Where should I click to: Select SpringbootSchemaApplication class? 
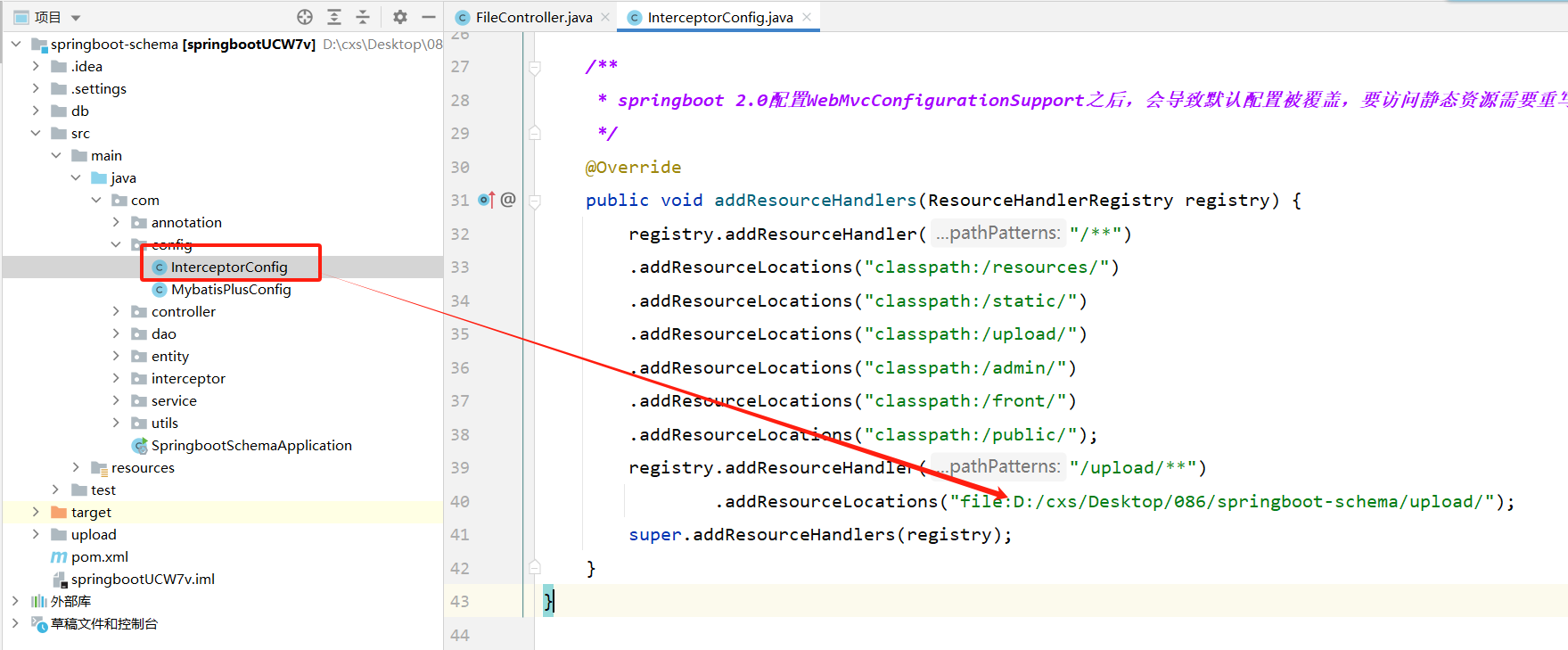coord(251,445)
